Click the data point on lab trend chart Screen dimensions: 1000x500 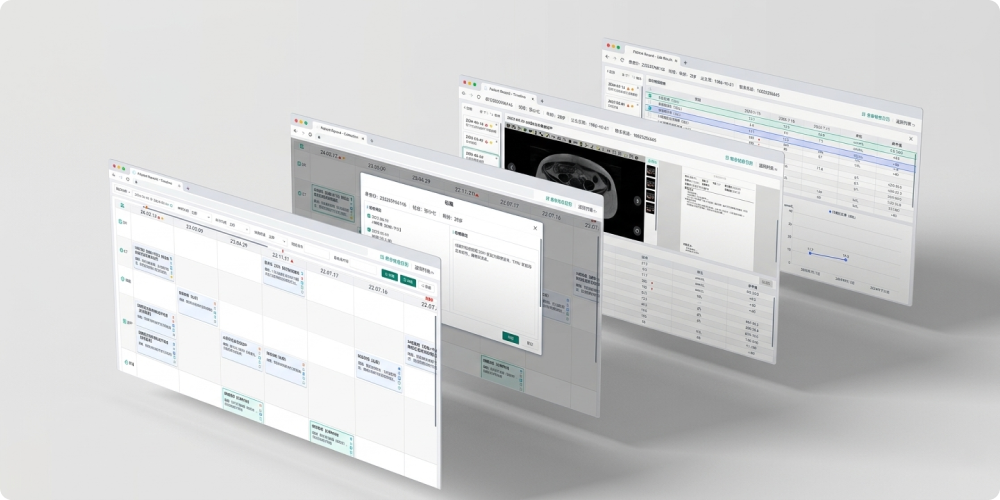click(809, 252)
